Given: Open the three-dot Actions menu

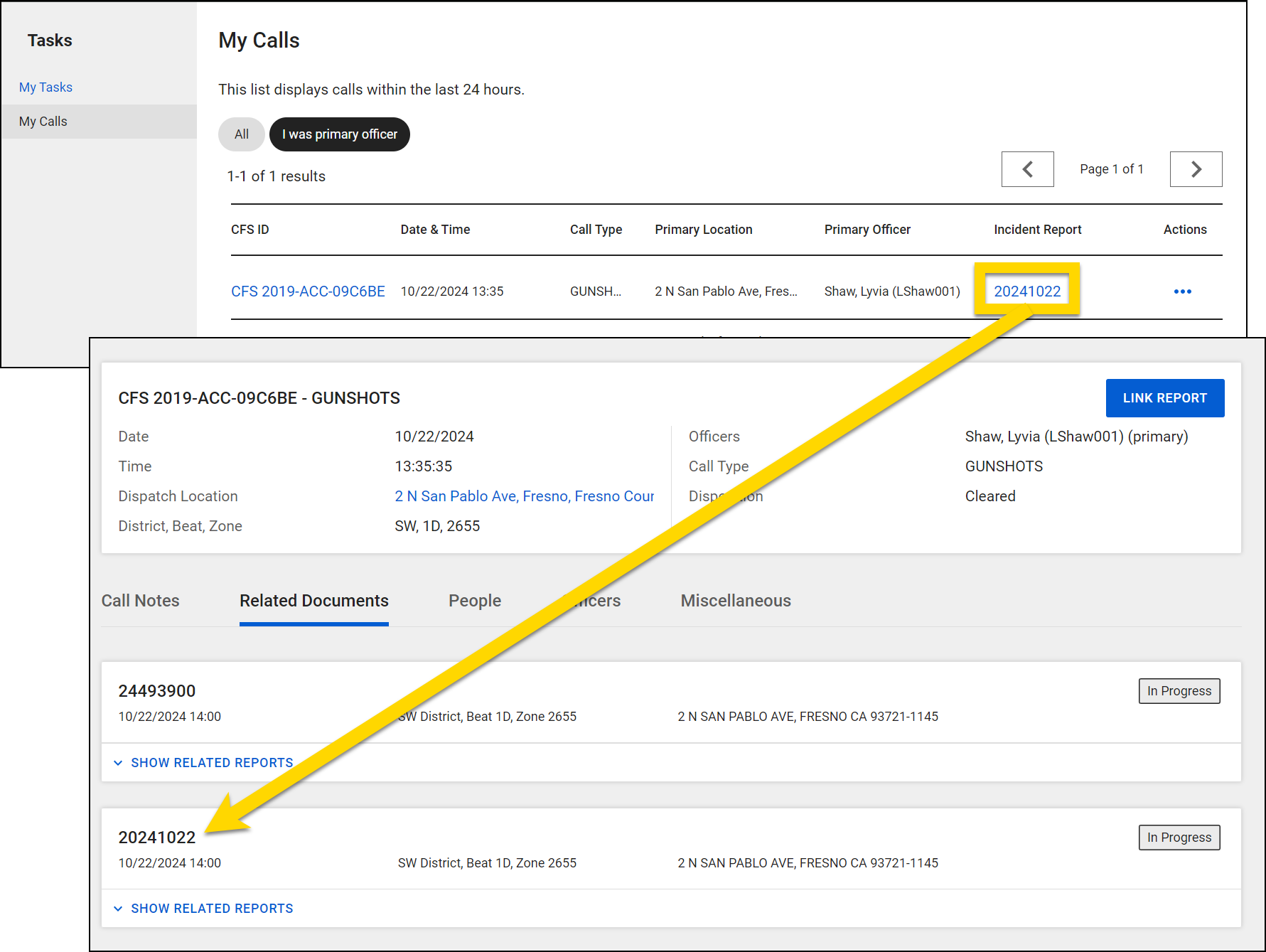Looking at the screenshot, I should click(x=1182, y=292).
